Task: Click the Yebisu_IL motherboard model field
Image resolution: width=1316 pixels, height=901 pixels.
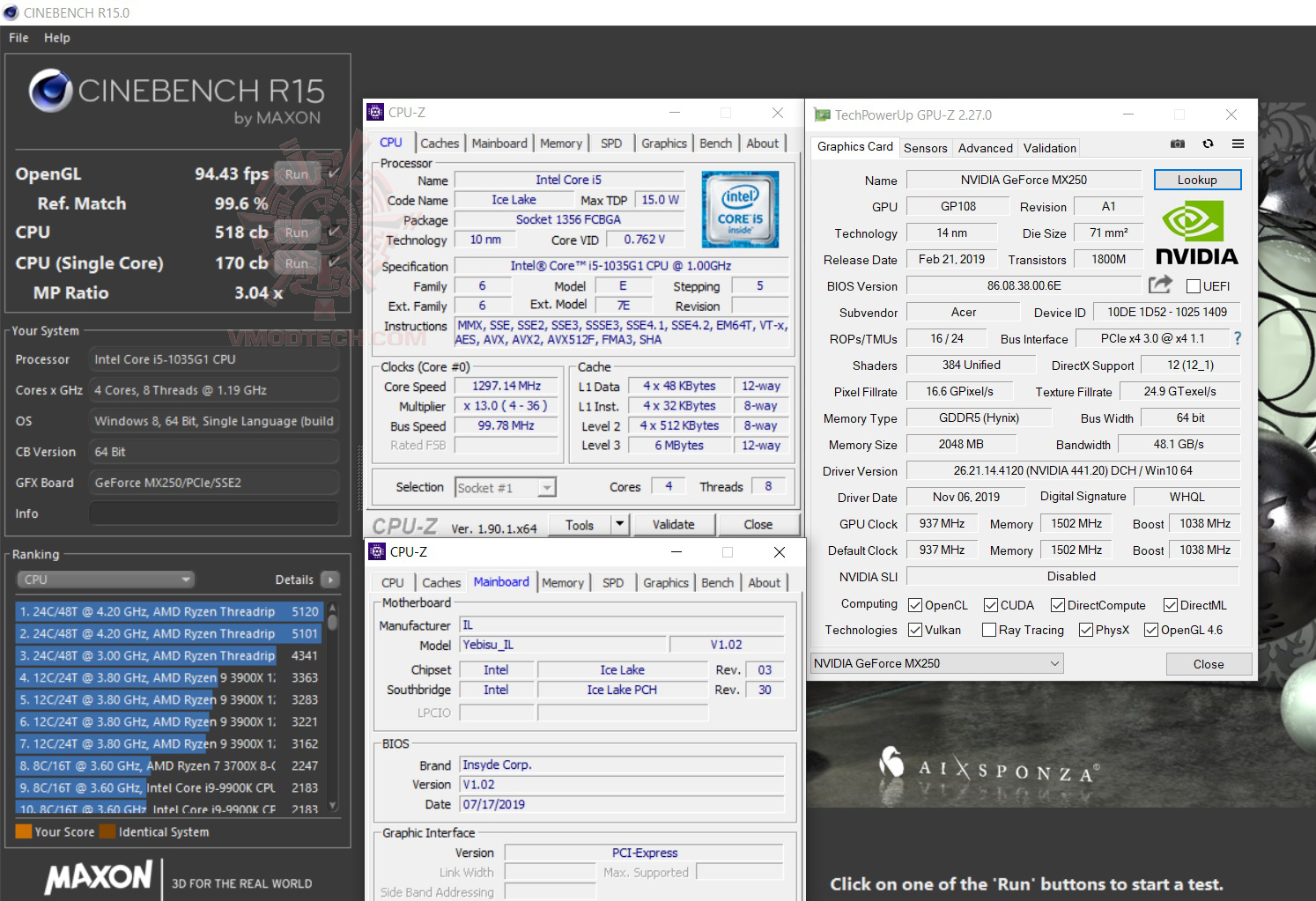Action: (563, 645)
